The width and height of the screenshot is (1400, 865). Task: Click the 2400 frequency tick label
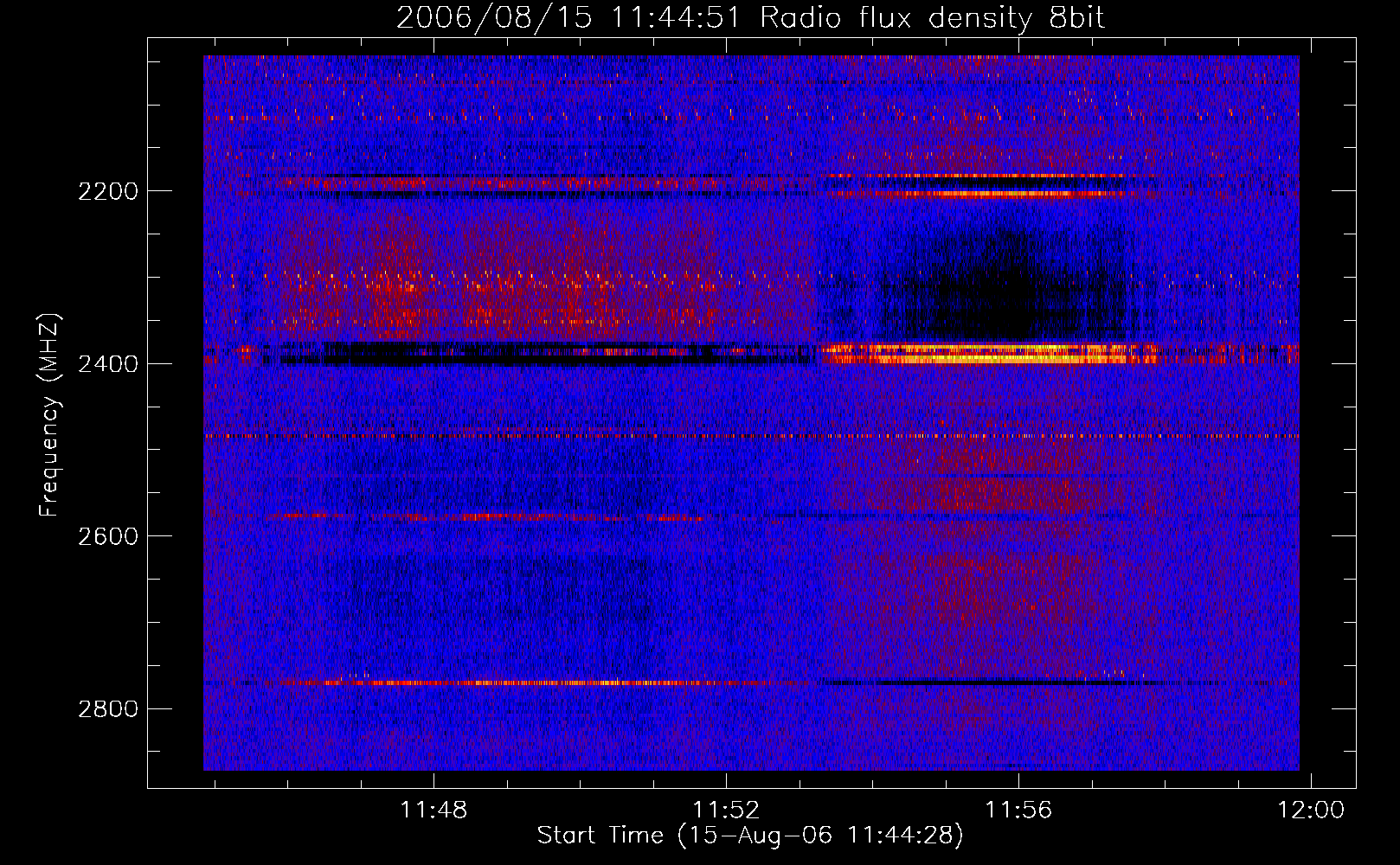point(108,364)
